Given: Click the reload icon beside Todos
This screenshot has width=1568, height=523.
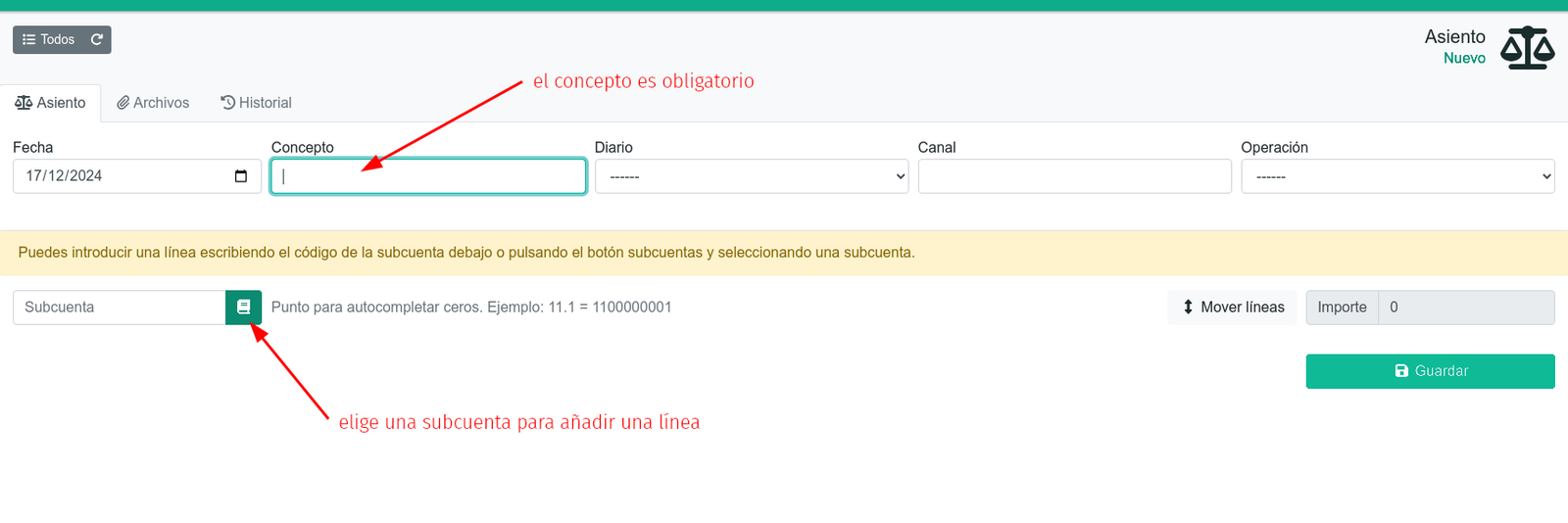Looking at the screenshot, I should [x=97, y=40].
